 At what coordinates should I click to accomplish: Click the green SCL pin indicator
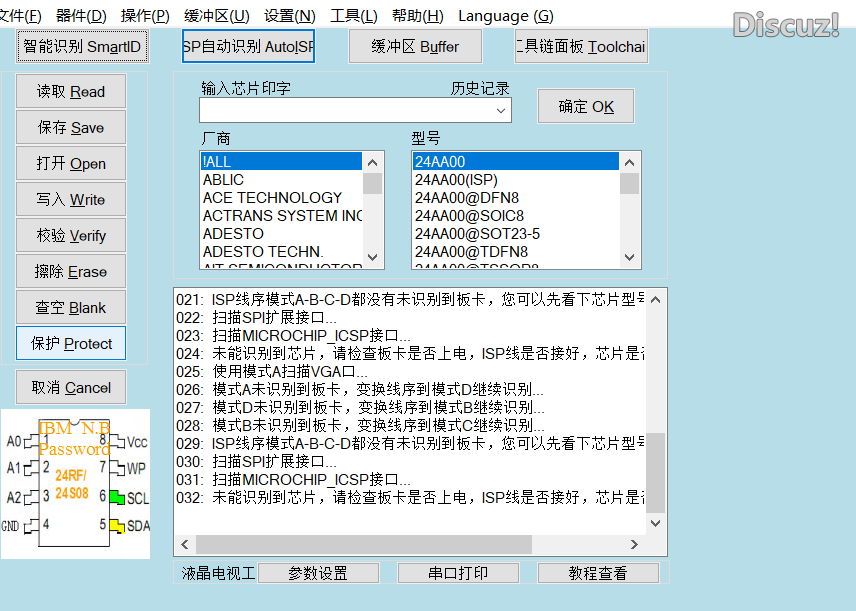(117, 497)
